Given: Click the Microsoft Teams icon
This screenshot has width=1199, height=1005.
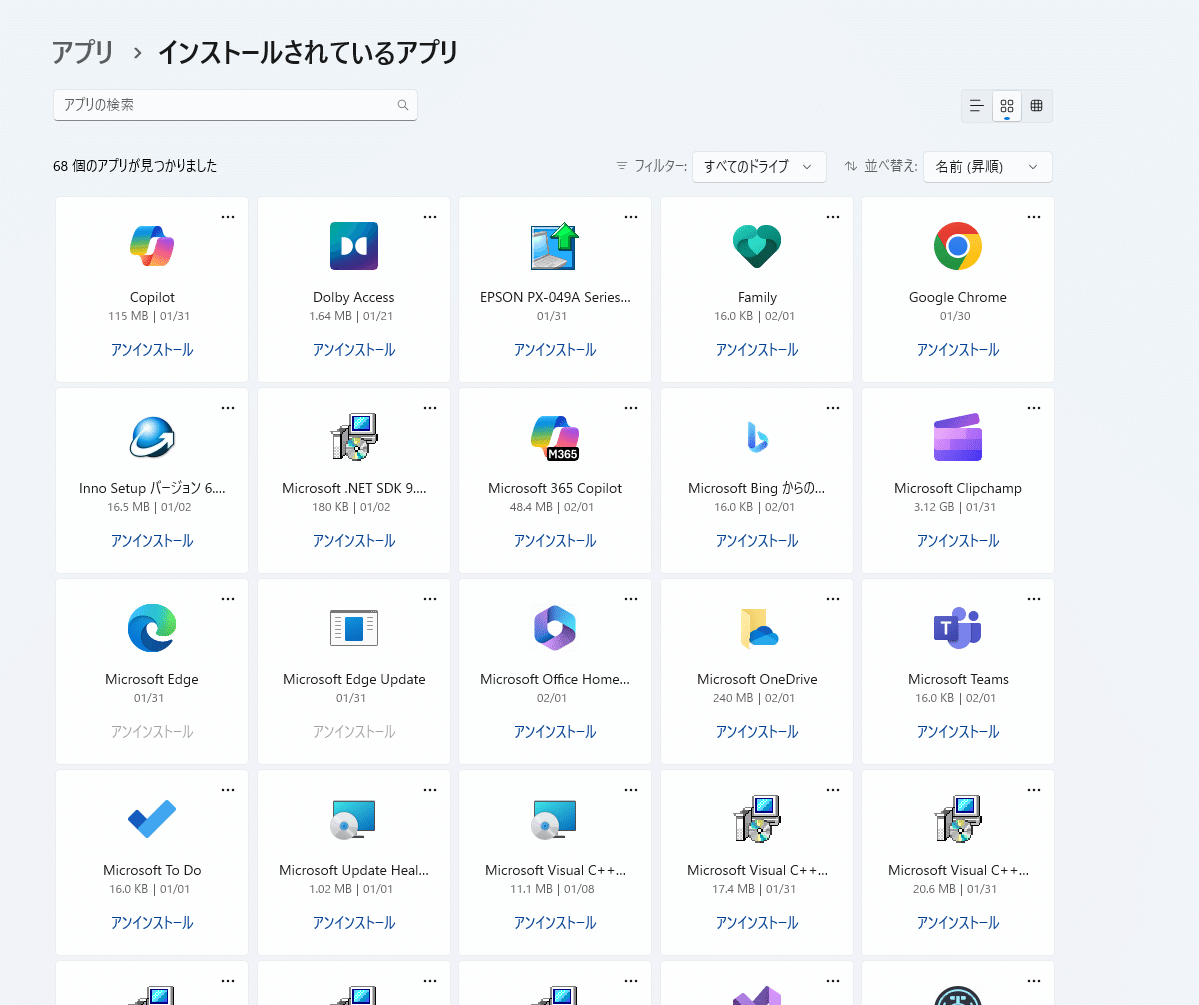Looking at the screenshot, I should (x=957, y=627).
